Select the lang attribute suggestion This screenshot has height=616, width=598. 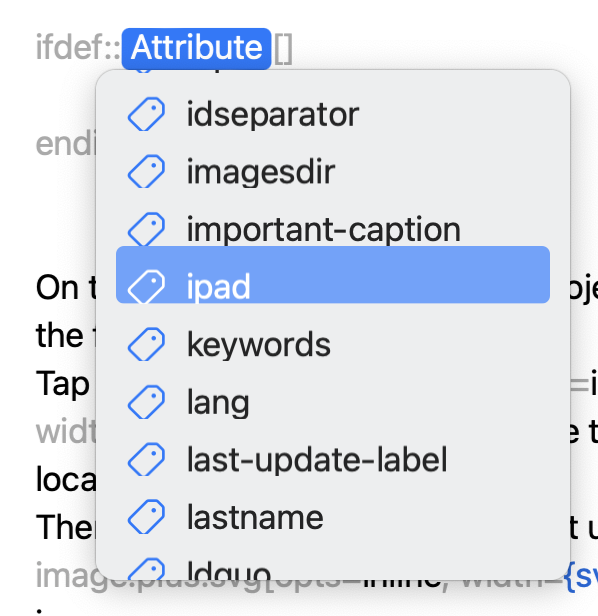point(333,402)
